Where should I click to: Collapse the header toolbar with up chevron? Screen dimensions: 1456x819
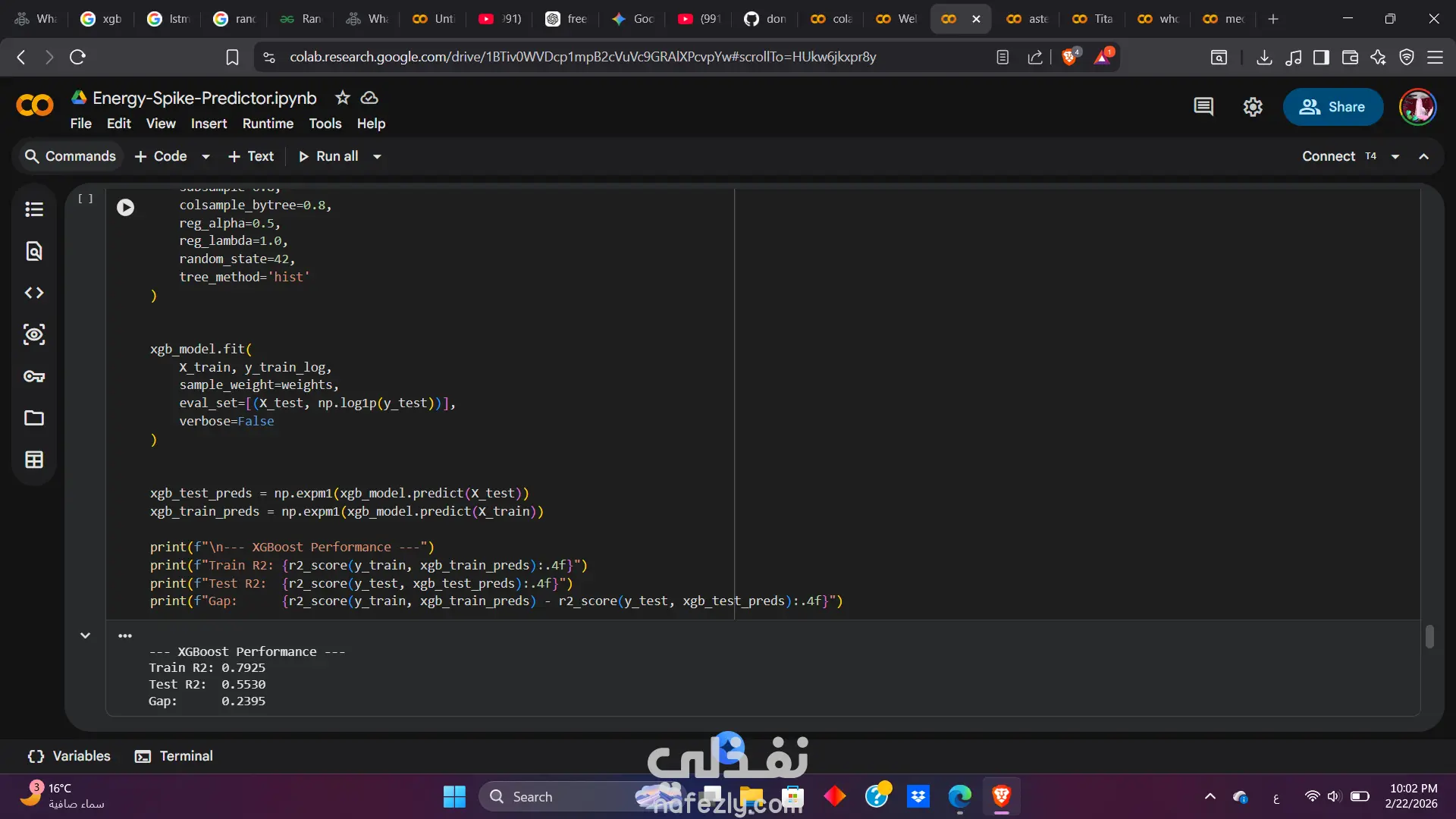1424,156
